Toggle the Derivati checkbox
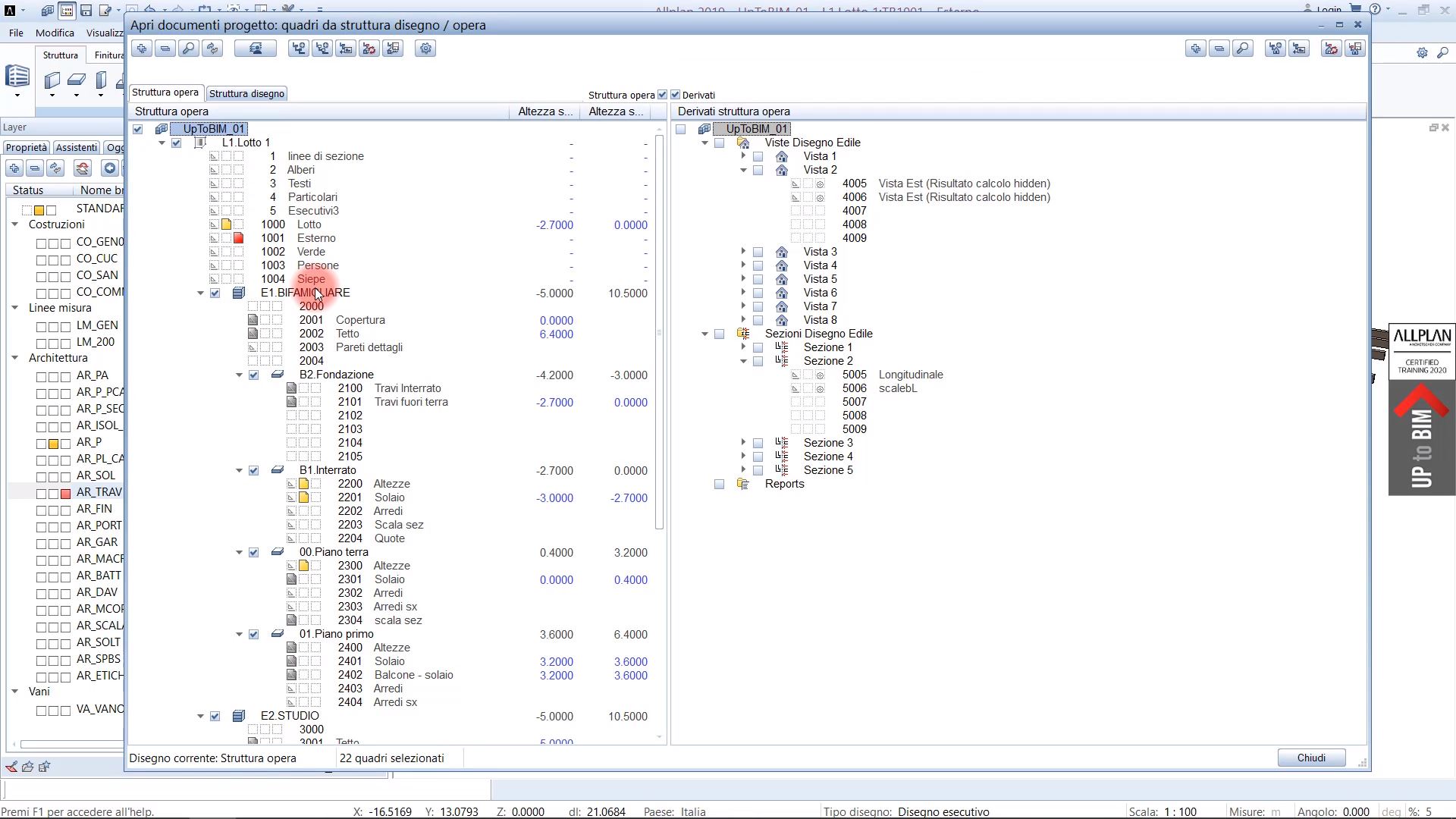 (x=675, y=95)
